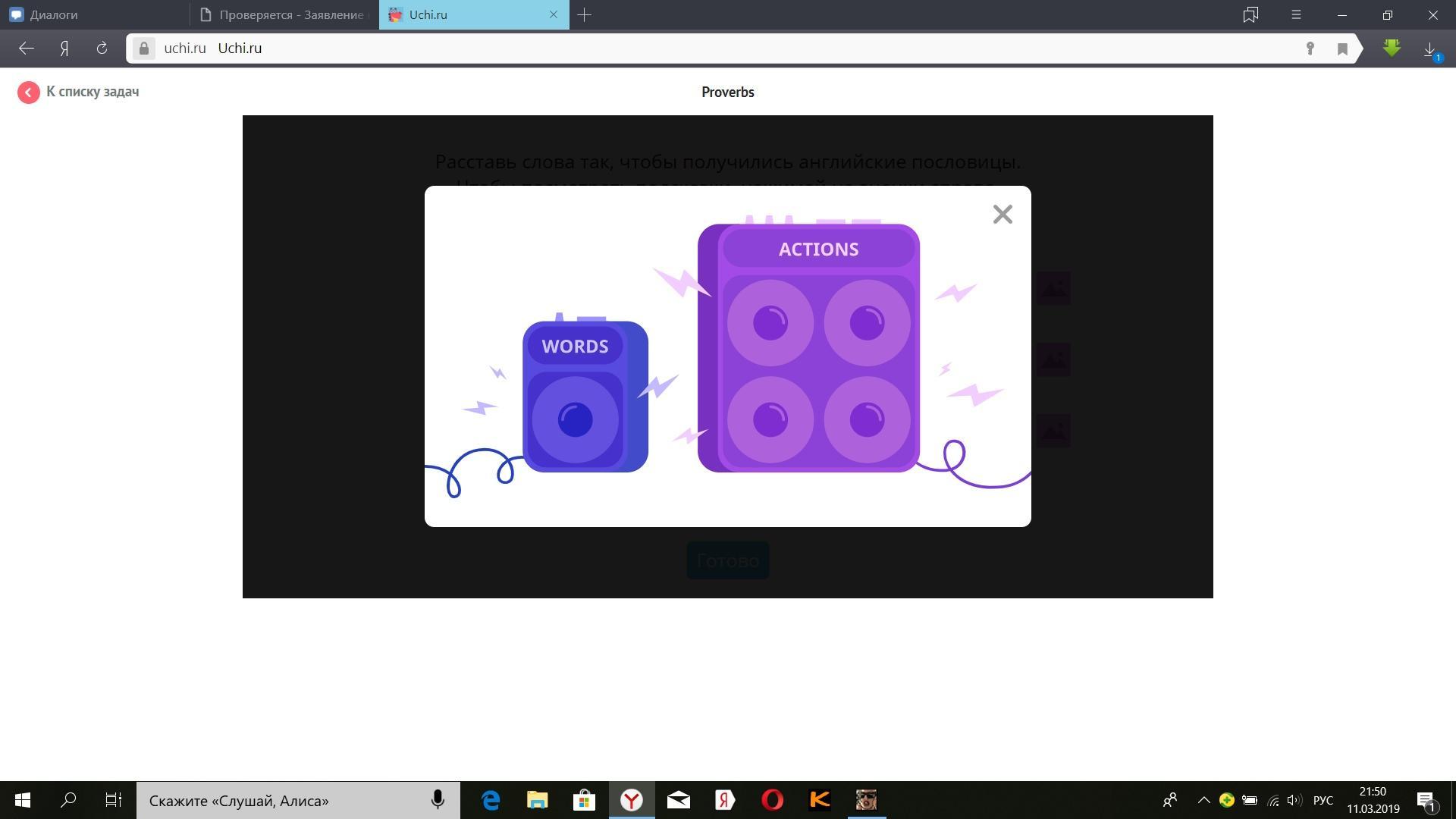Open the browser hamburger menu

pos(1296,14)
